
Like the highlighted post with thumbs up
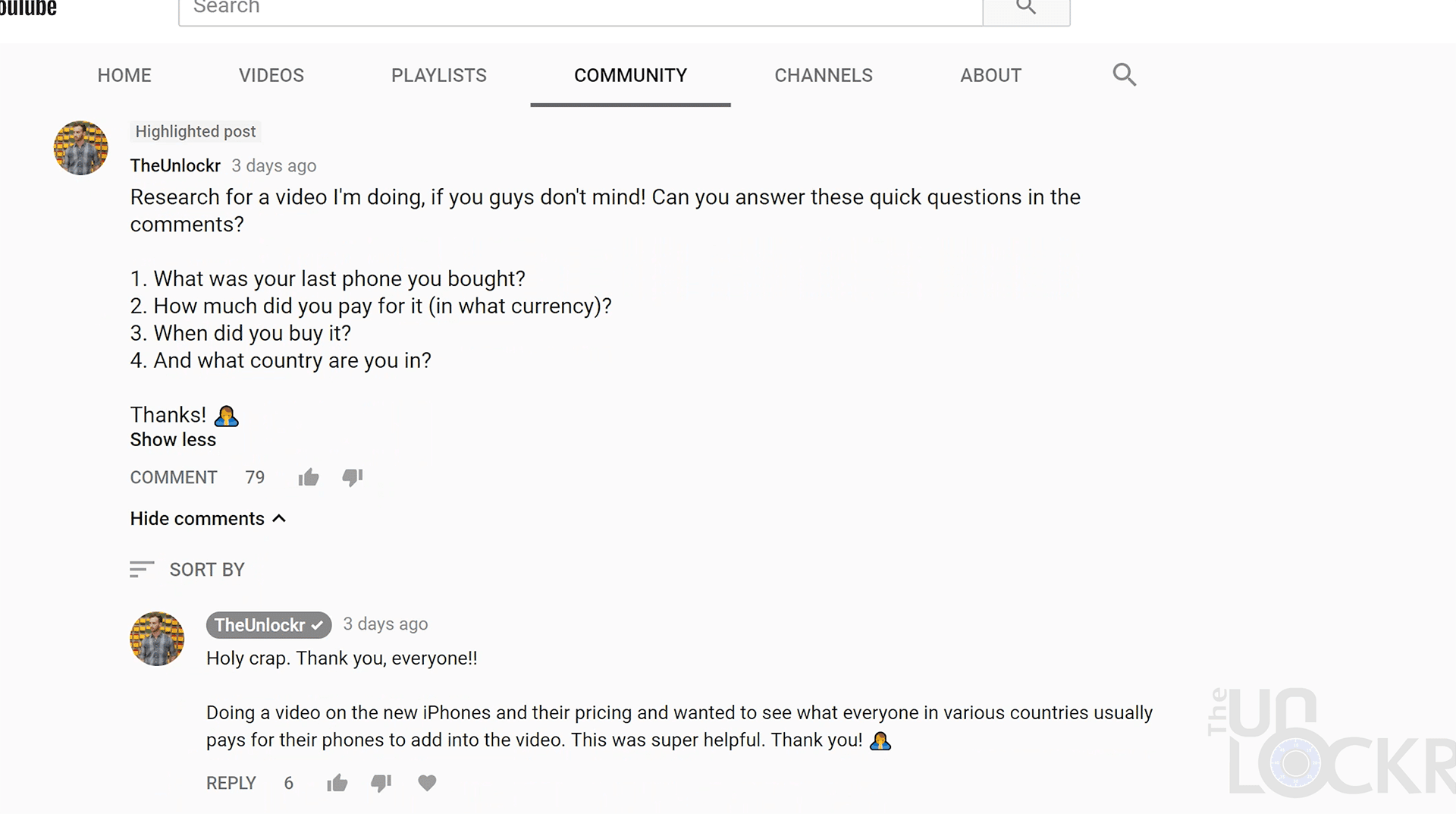(x=309, y=477)
